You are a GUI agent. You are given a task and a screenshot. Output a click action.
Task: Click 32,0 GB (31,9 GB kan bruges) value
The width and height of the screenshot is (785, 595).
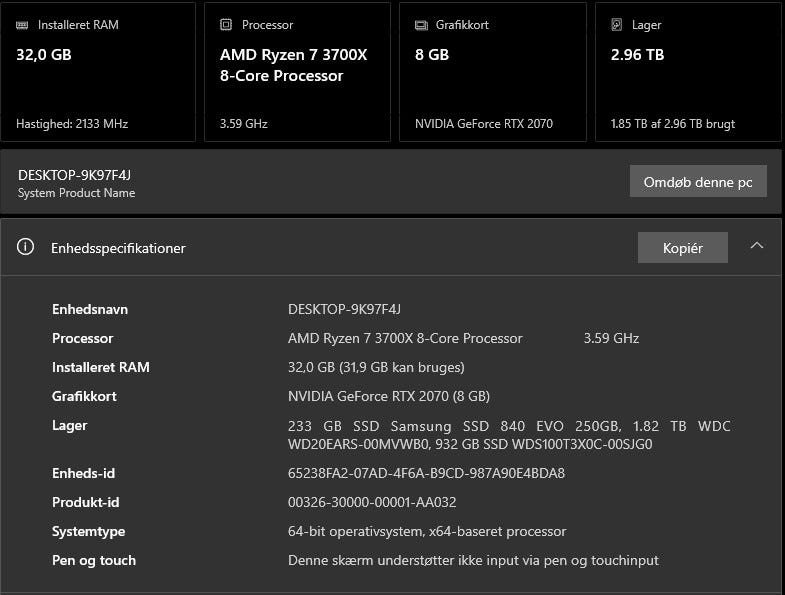(376, 367)
